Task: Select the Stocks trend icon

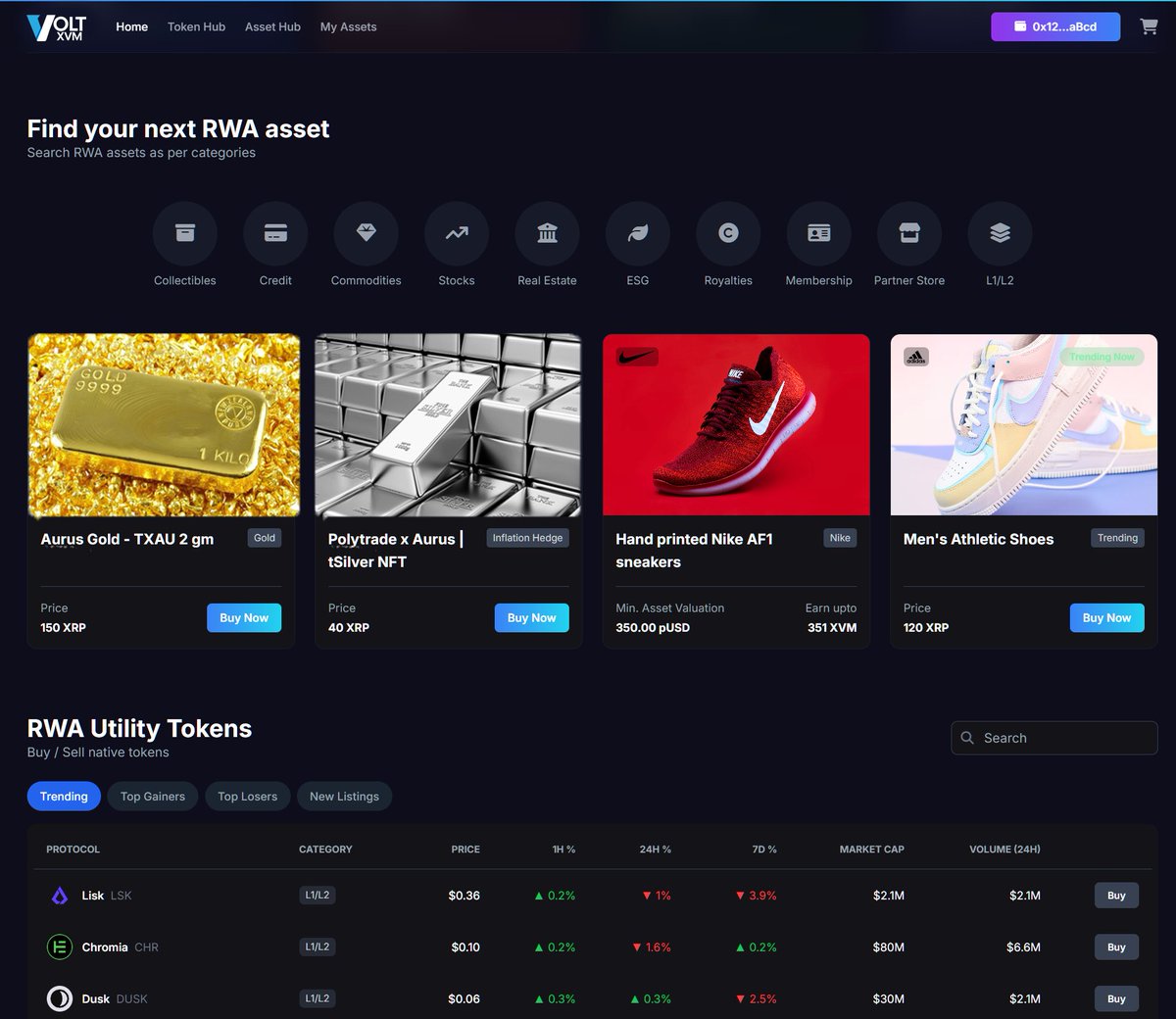Action: point(457,233)
